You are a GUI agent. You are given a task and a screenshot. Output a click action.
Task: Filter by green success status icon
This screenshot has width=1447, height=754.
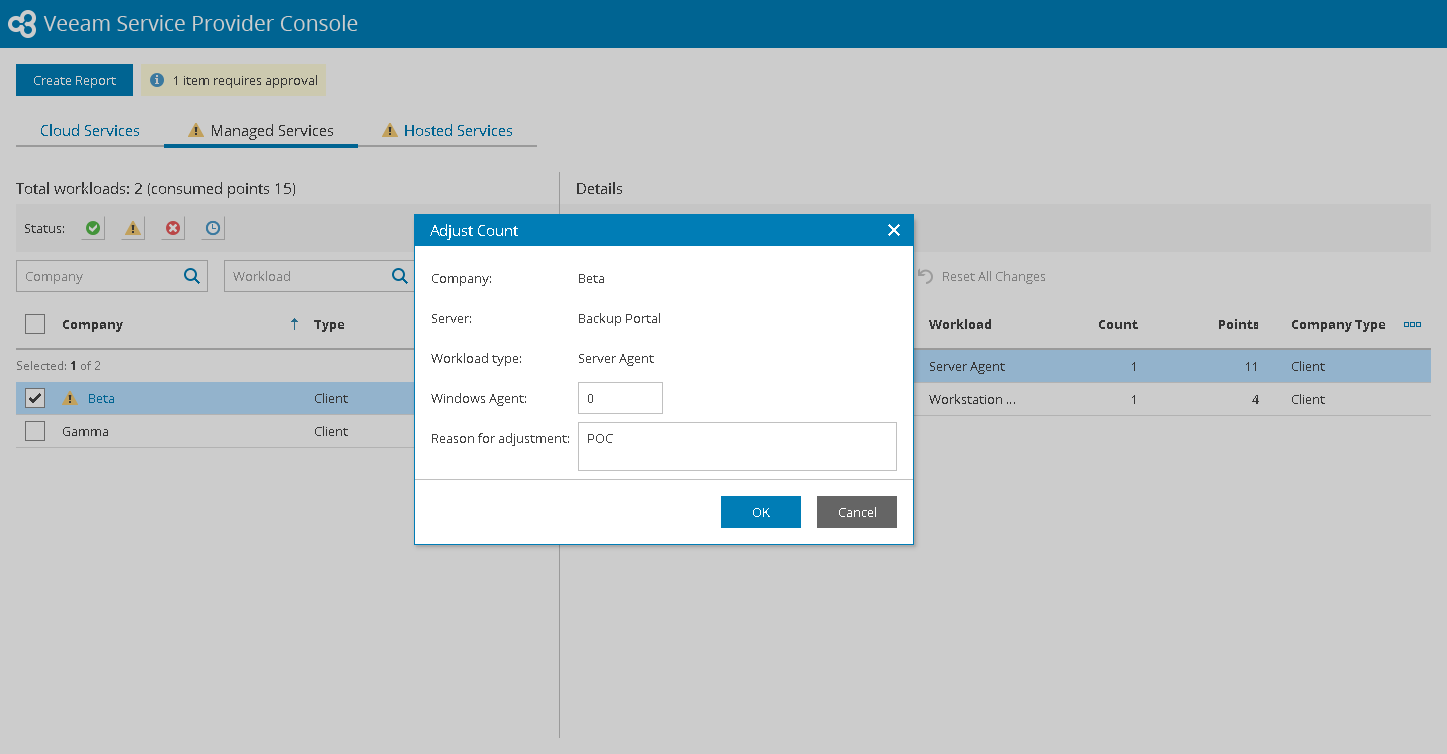93,229
